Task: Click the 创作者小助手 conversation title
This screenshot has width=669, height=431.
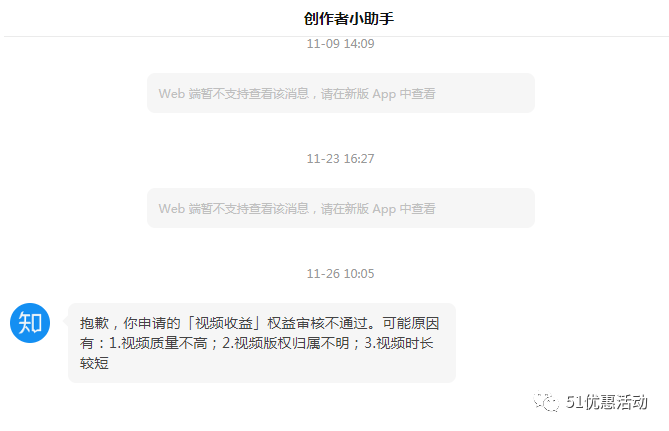Action: 349,18
